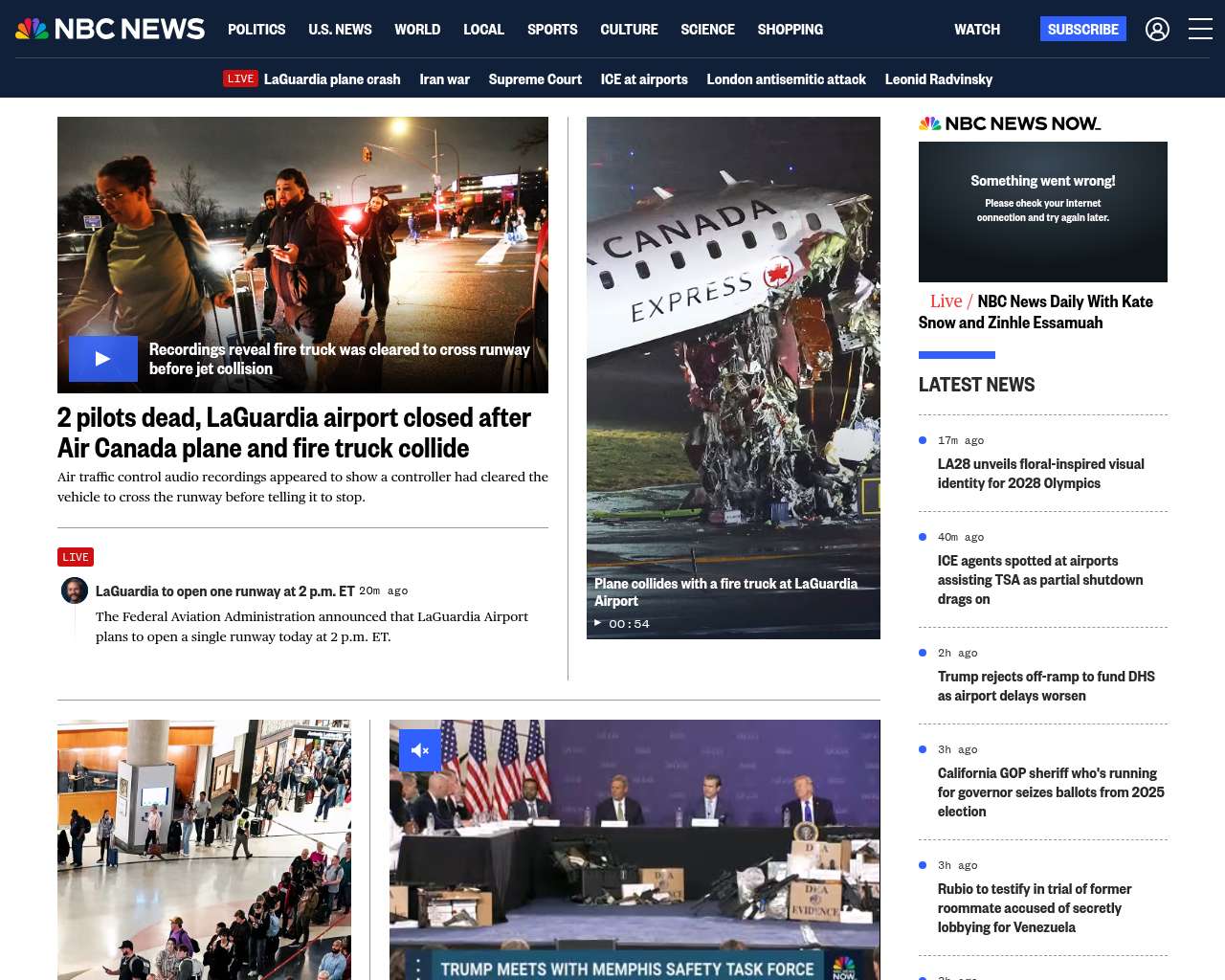Click the '20m ago' live update timestamp
Screen dimensions: 1225x980
click(x=384, y=591)
